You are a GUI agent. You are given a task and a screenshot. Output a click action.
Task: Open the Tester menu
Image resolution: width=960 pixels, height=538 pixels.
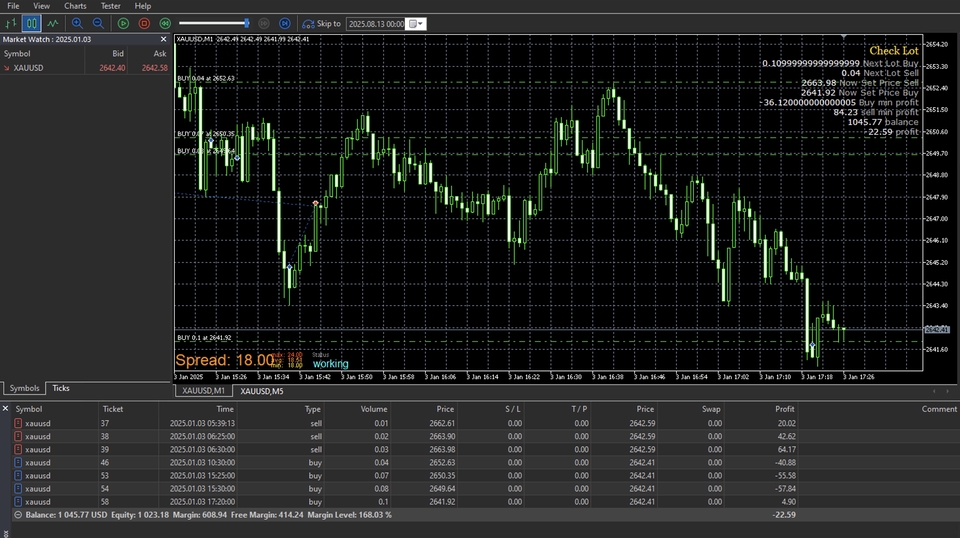tap(110, 6)
